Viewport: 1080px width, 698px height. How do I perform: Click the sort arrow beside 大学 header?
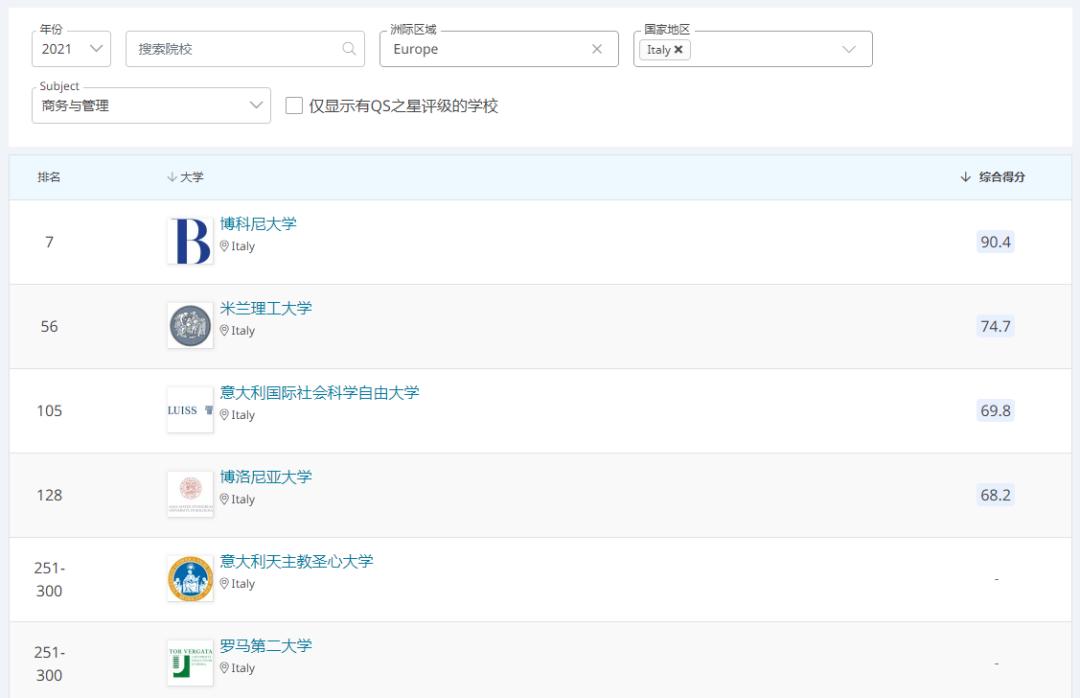click(x=172, y=177)
